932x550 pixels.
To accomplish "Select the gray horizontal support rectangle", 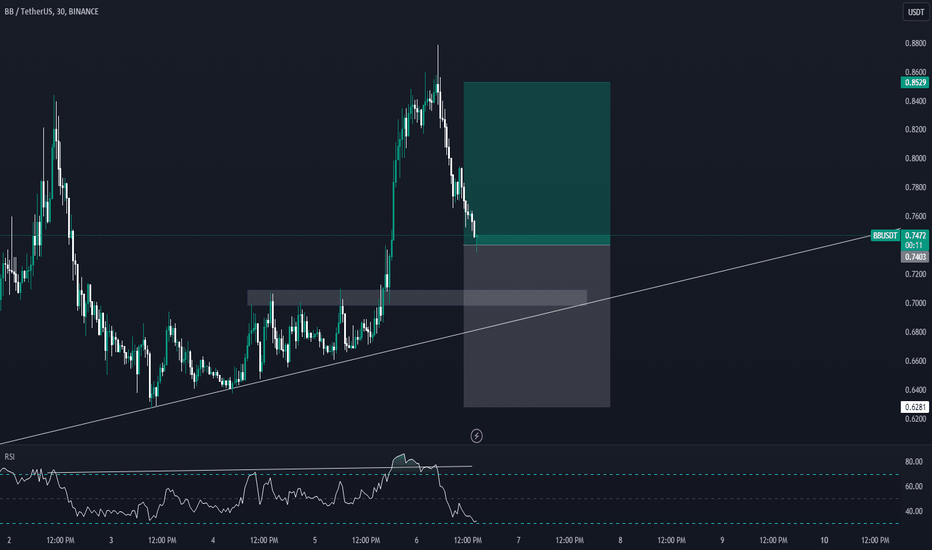I will 417,298.
